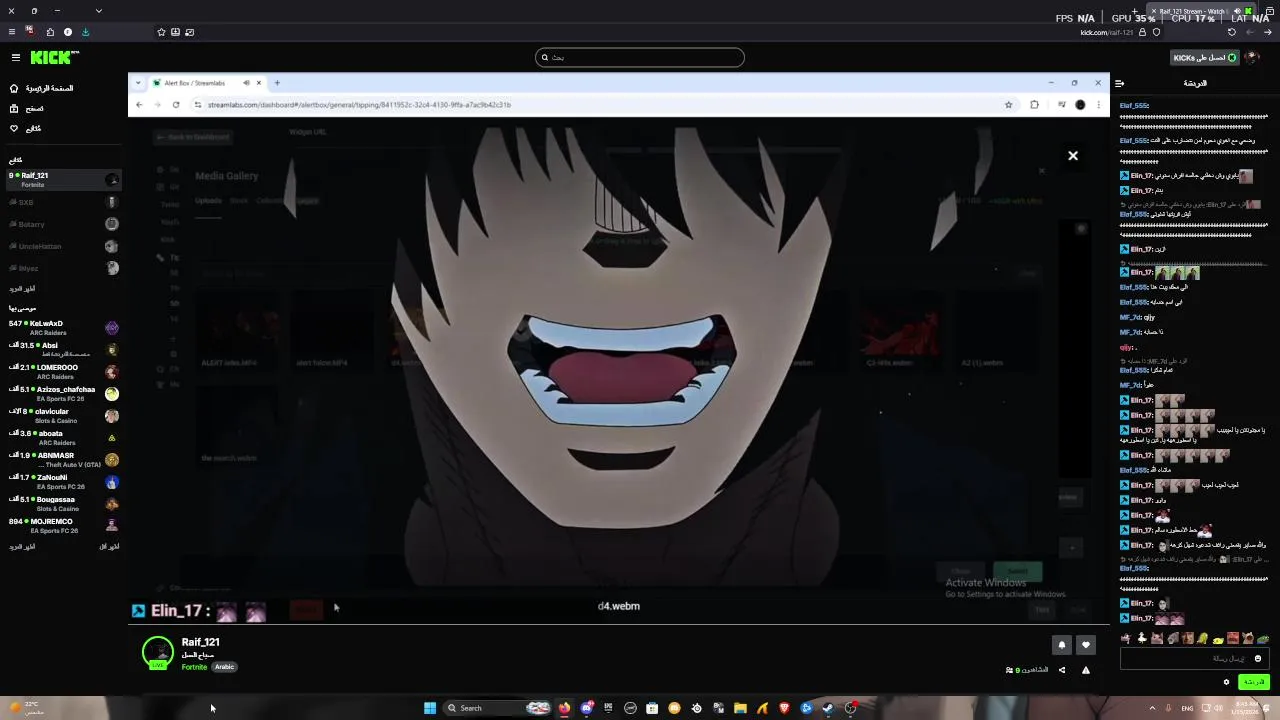The width and height of the screenshot is (1280, 720).
Task: Send chat message with green button
Action: click(1254, 682)
